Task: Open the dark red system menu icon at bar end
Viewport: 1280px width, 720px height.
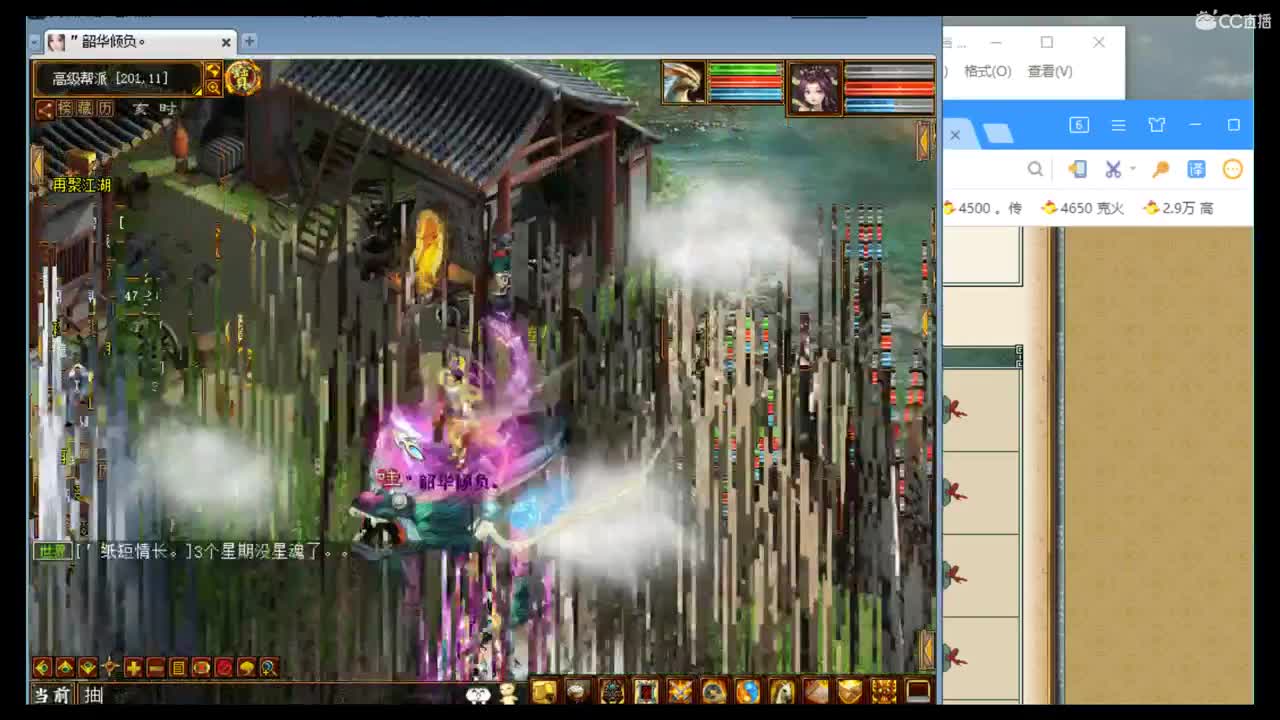Action: [x=918, y=691]
